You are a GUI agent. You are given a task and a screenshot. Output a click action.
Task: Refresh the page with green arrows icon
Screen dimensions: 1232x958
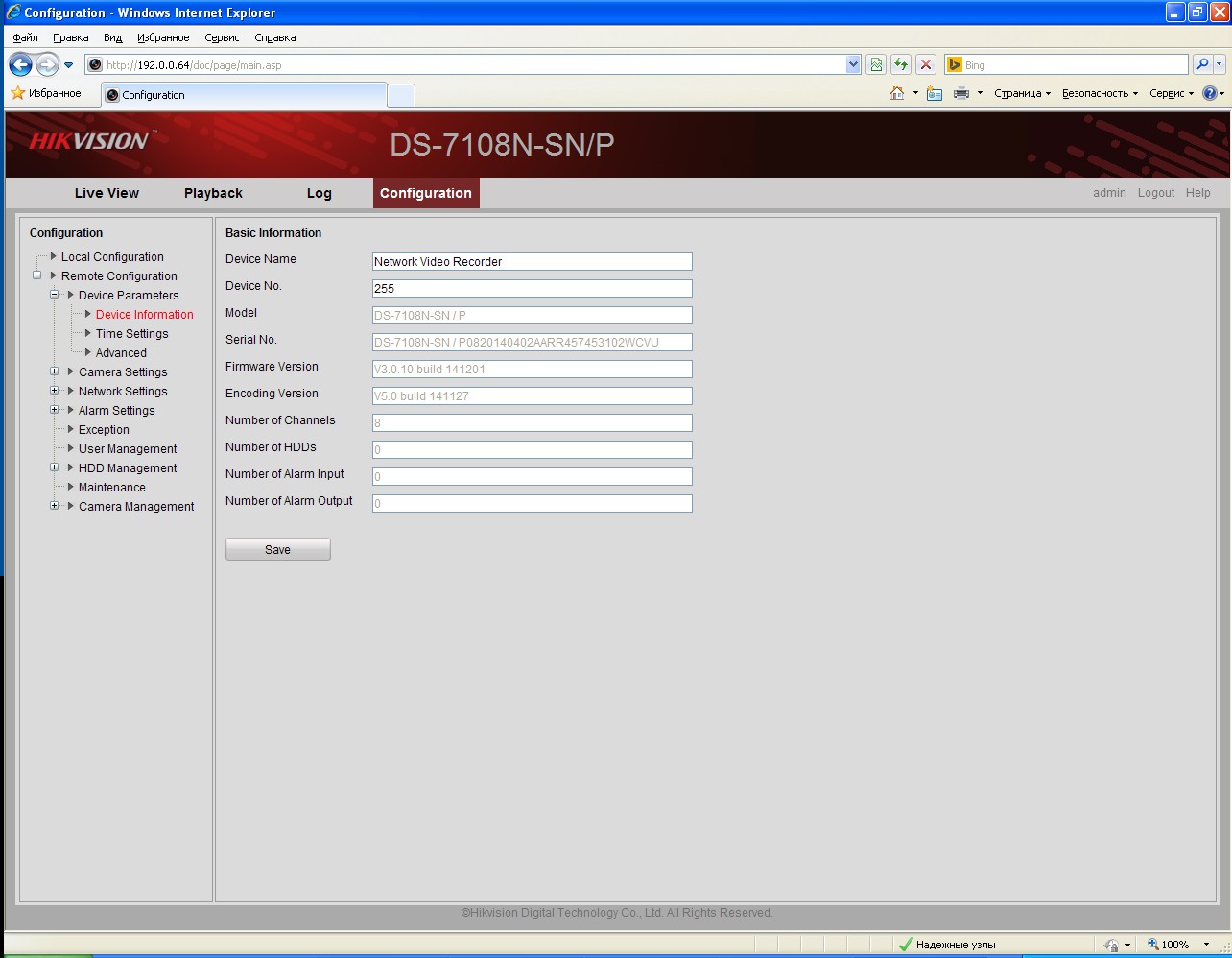coord(901,64)
